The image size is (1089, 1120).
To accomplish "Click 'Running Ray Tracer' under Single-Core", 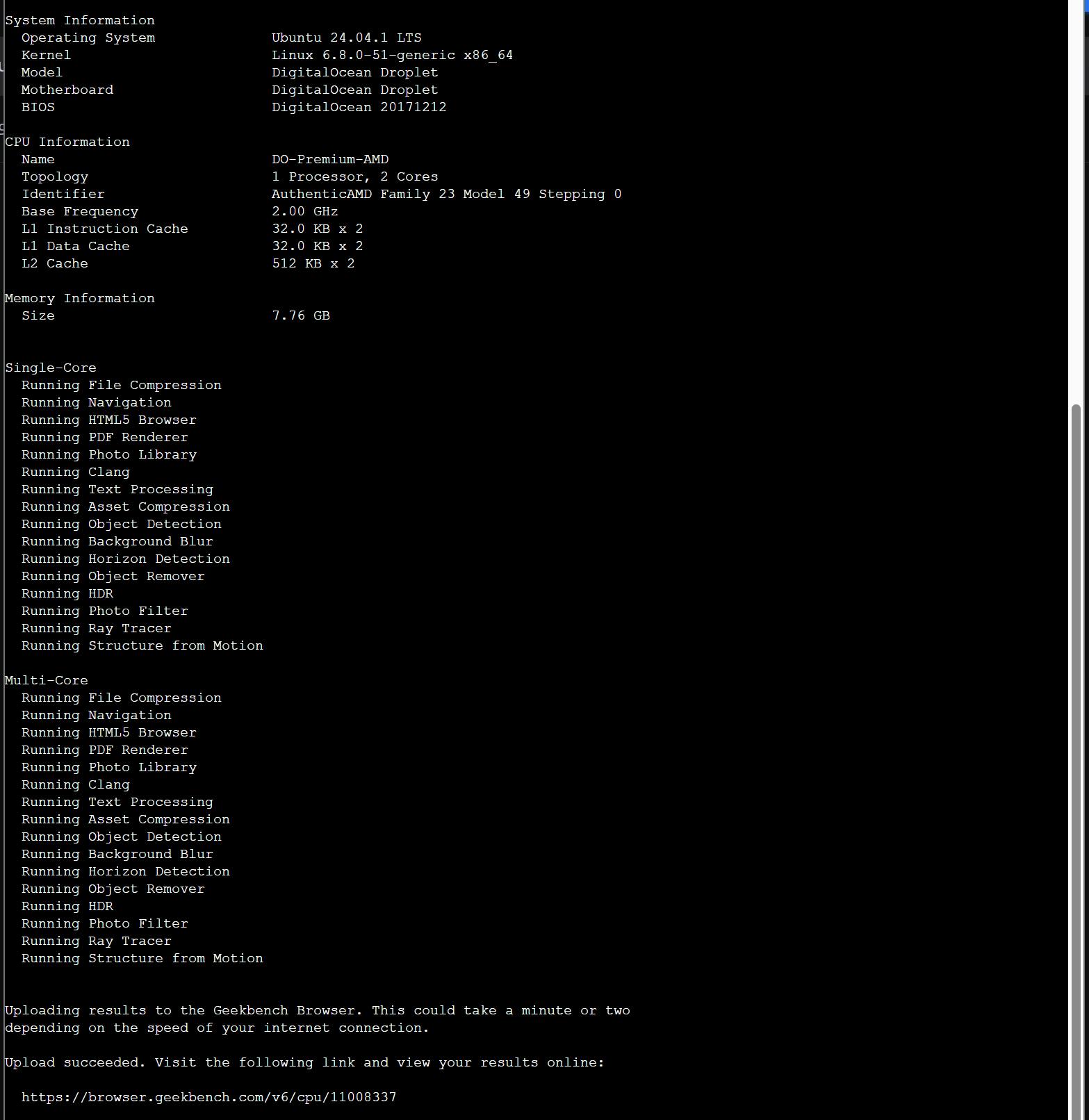I will pyautogui.click(x=96, y=628).
